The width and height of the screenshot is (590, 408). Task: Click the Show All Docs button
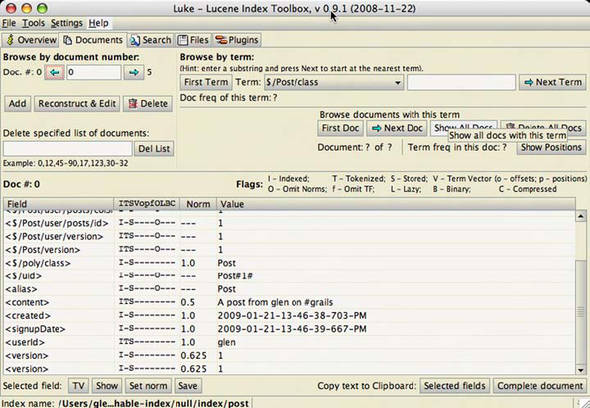tap(464, 126)
